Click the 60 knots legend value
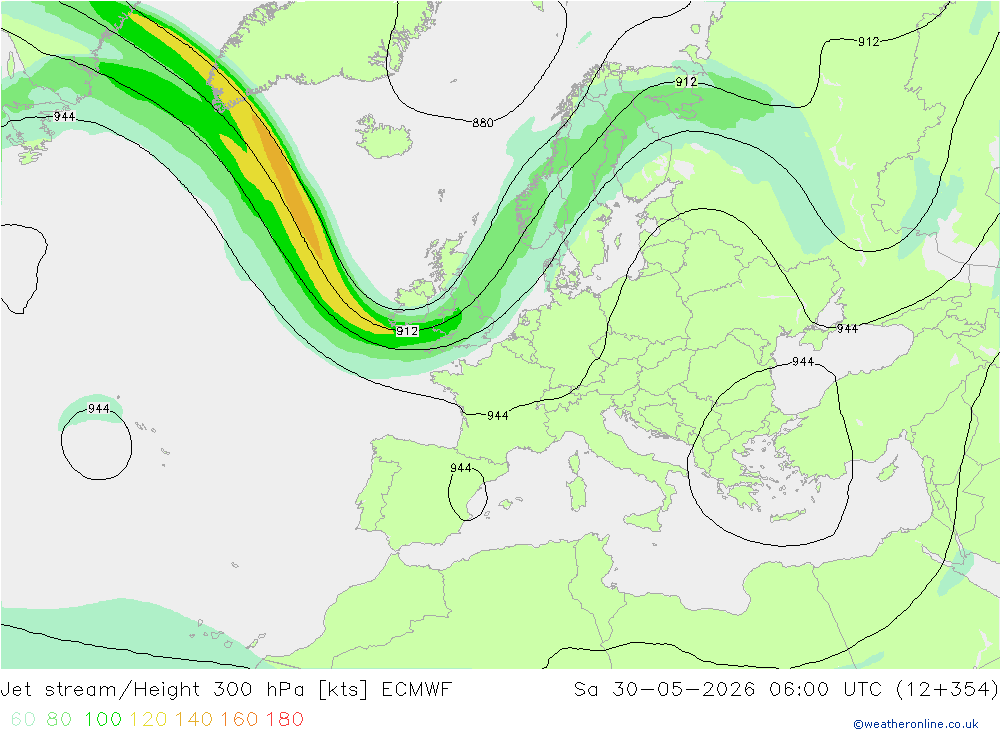The height and width of the screenshot is (733, 1000). coord(23,719)
